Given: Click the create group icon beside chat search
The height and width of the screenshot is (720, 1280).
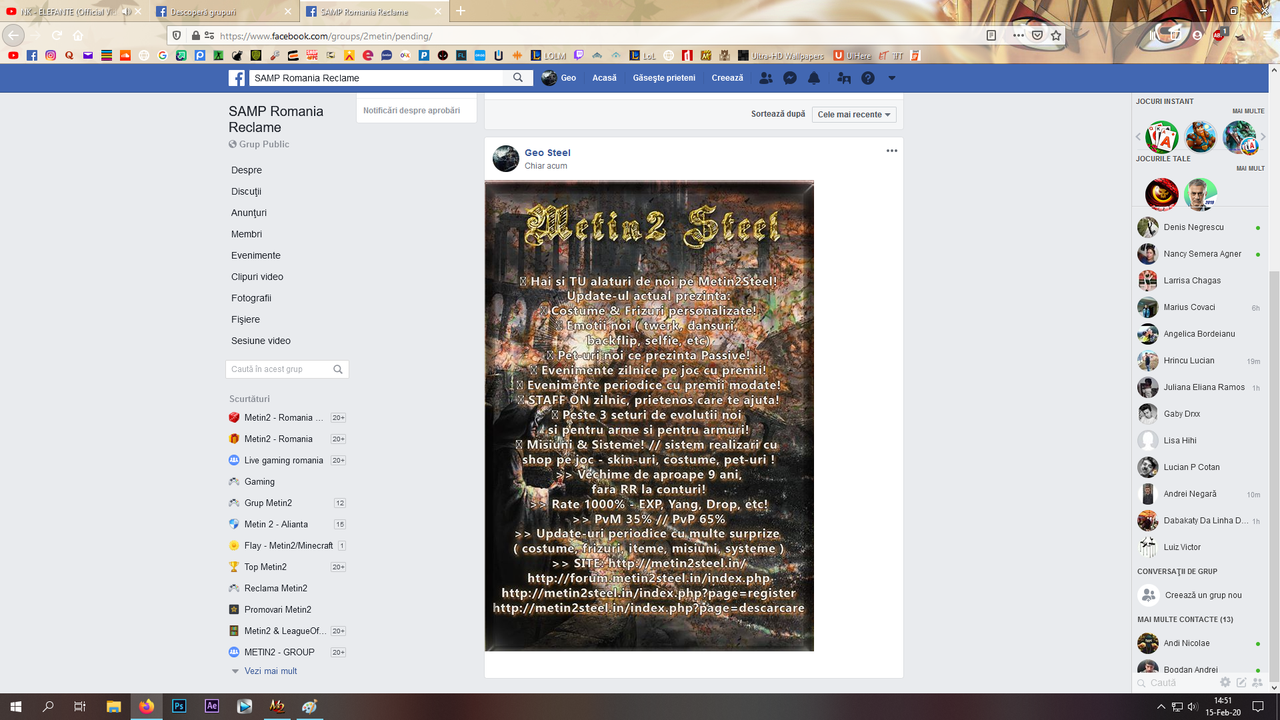Looking at the screenshot, I should pyautogui.click(x=1258, y=682).
